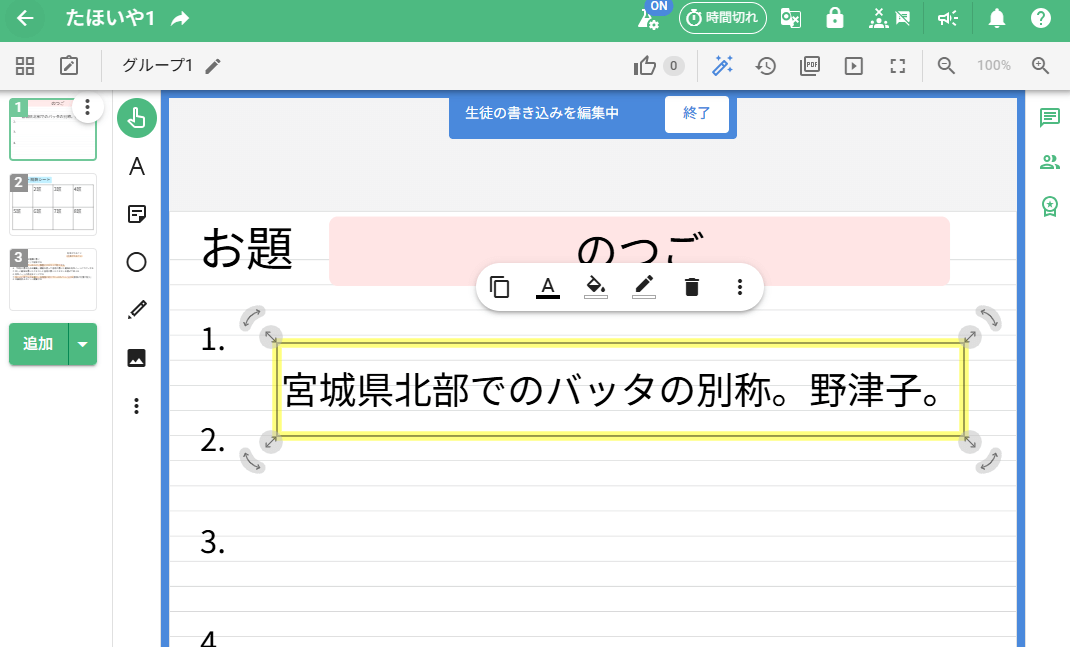Open more options in floating text toolbar
The image size is (1070, 647).
click(x=740, y=288)
